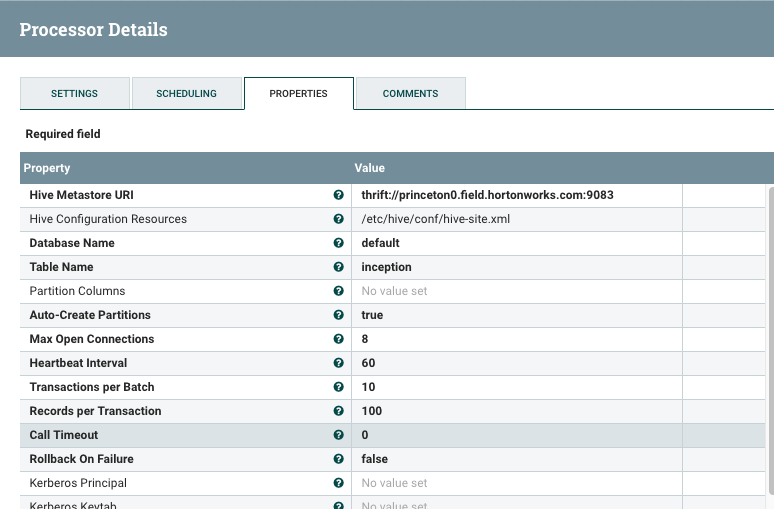
Task: Click help icon for Call Timeout
Action: click(x=338, y=435)
